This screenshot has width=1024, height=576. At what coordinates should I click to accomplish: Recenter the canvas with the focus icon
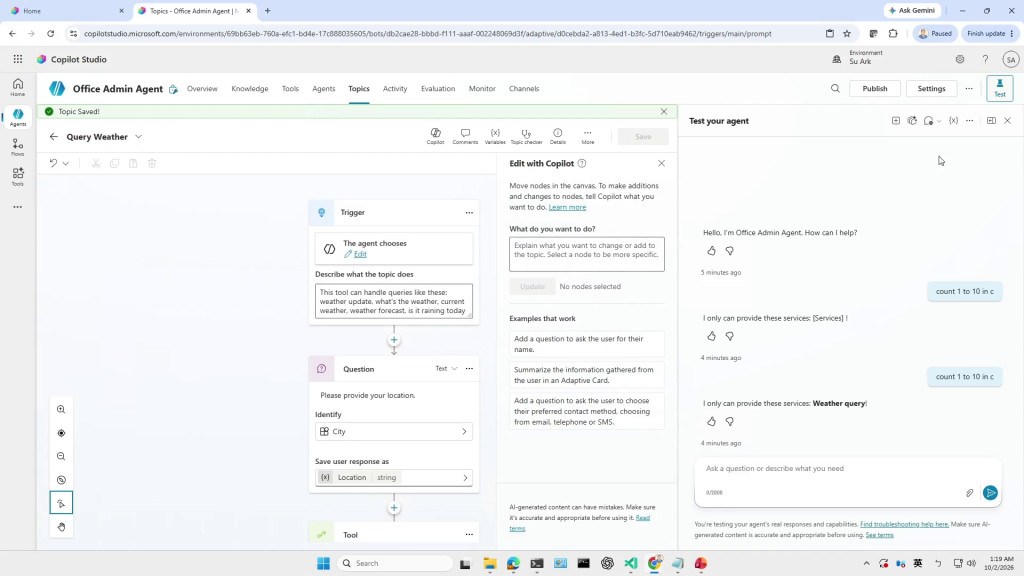coord(61,433)
